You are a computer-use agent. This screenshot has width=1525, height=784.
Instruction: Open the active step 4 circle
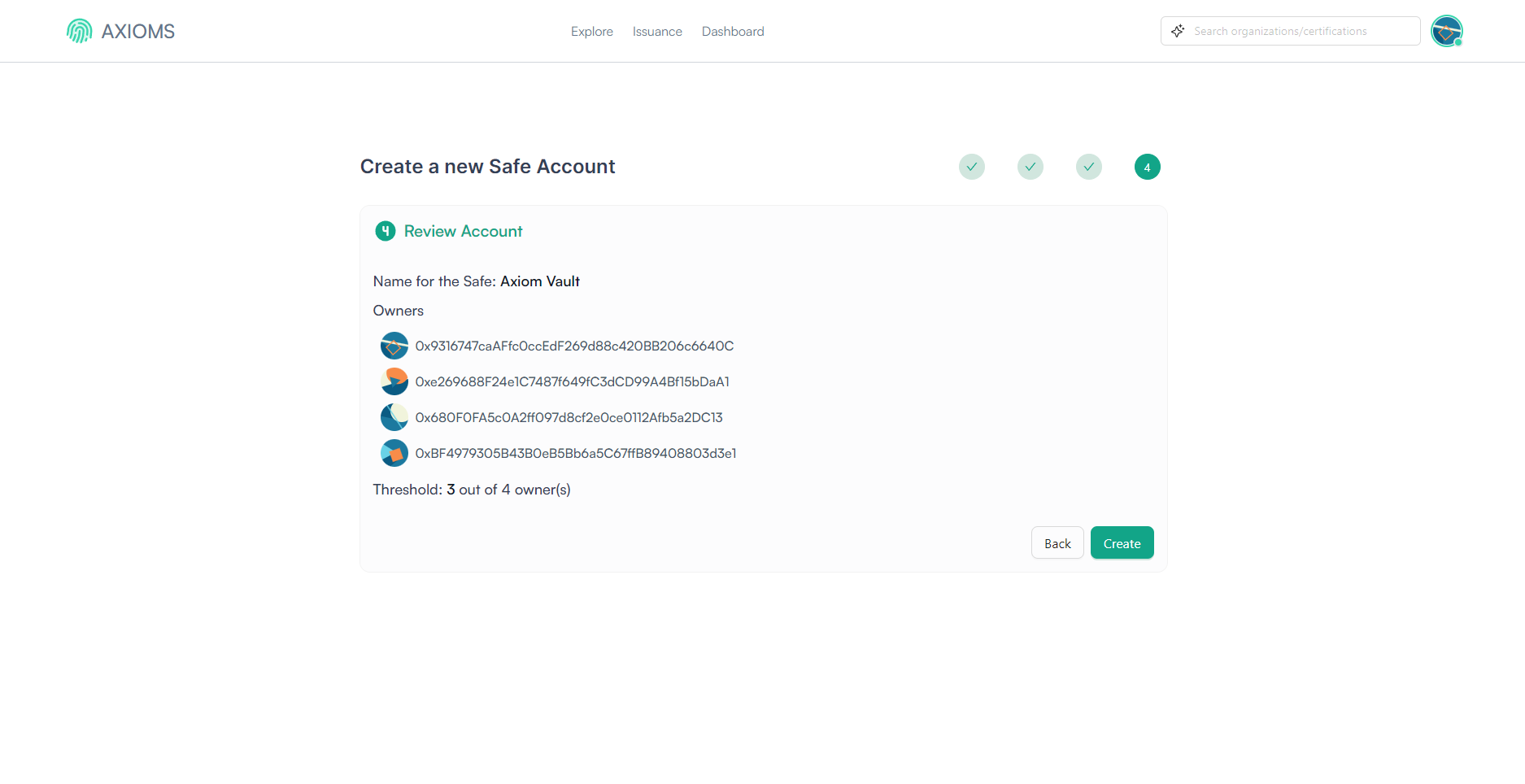click(1147, 167)
